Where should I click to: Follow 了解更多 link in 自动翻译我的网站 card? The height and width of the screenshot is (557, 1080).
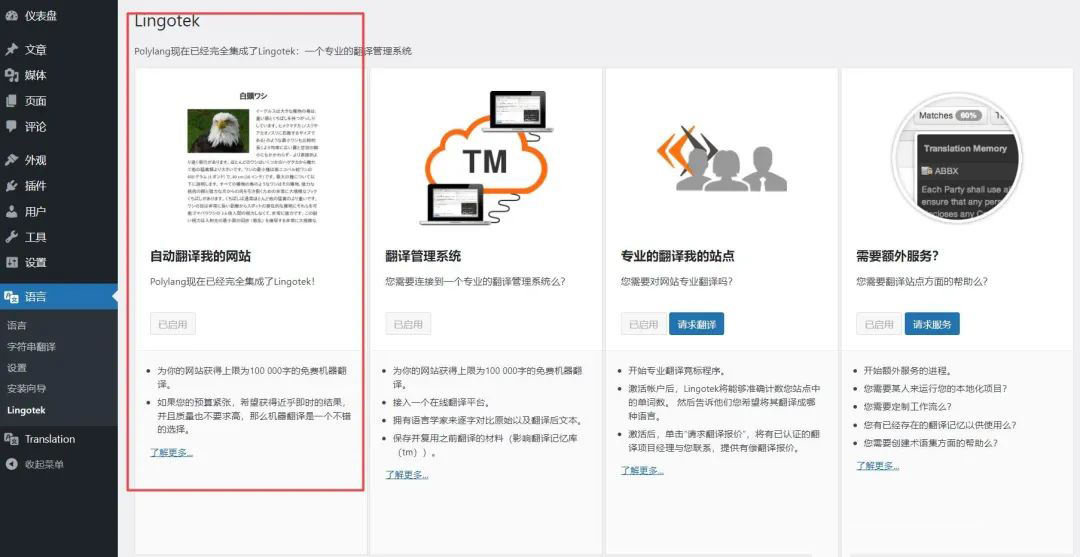[x=172, y=452]
